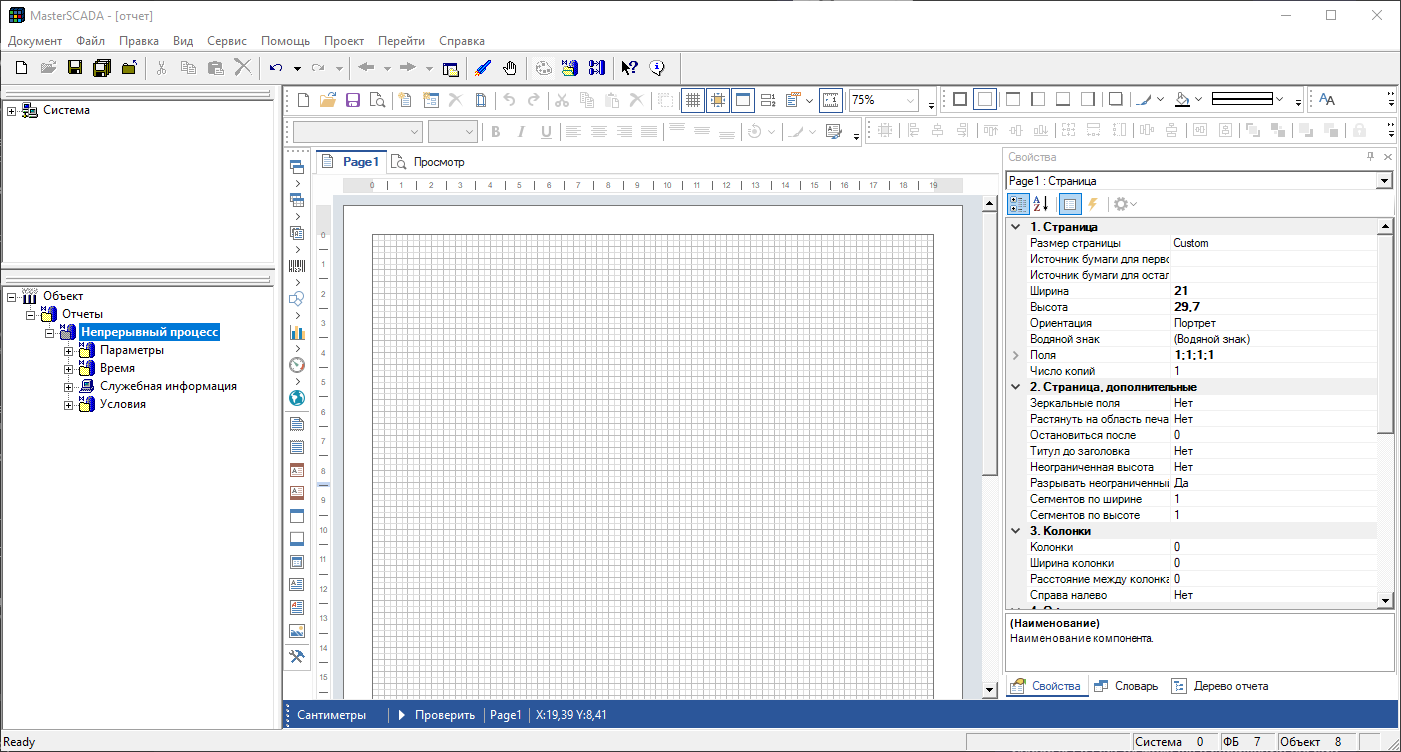Viewport: 1401px width, 752px height.
Task: Click the context help arrow-question icon
Action: pyautogui.click(x=629, y=68)
